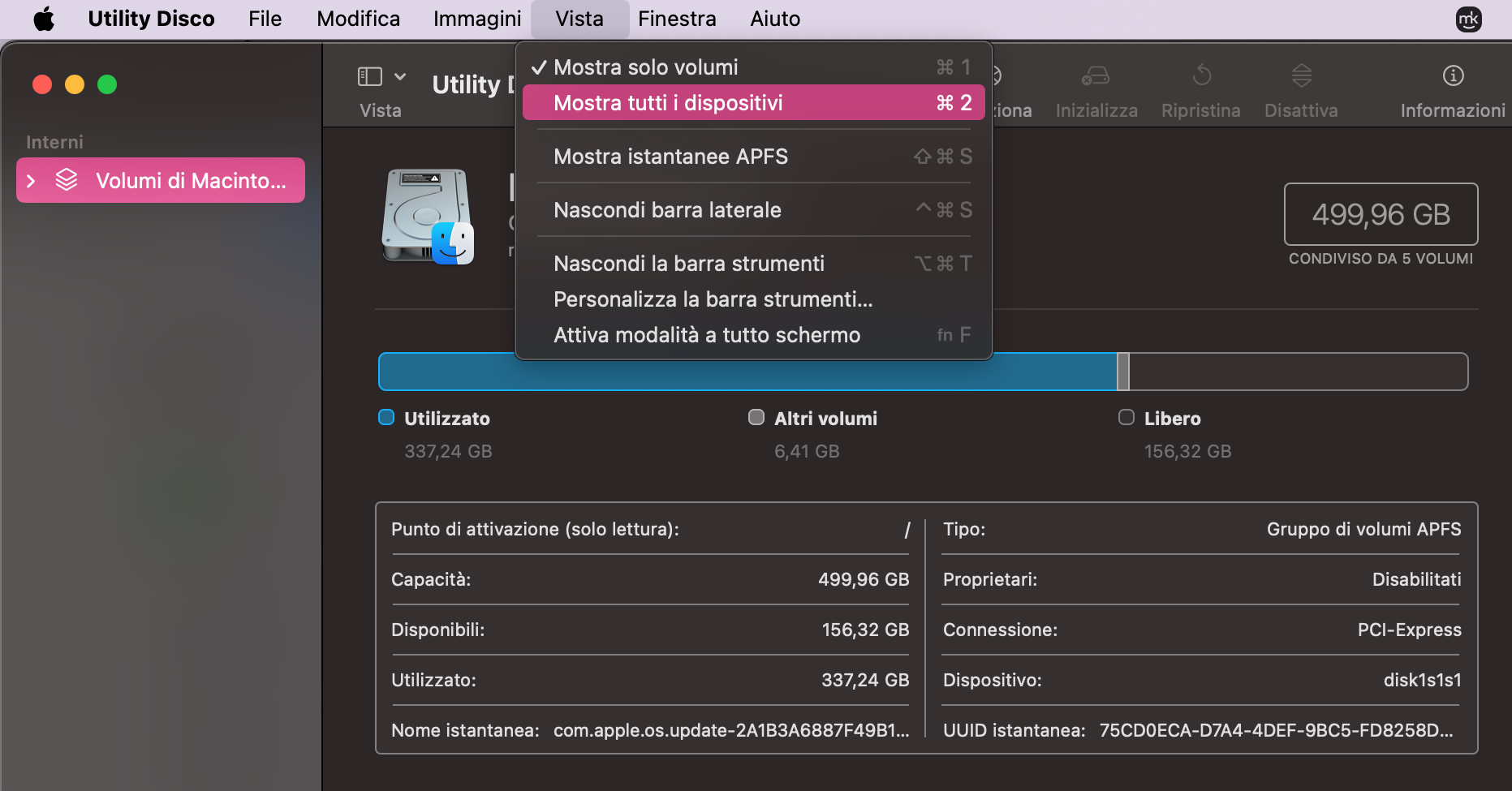Screen dimensions: 1512x791
Task: Expand the Volumi di Macinto... sidebar item
Action: [x=31, y=181]
